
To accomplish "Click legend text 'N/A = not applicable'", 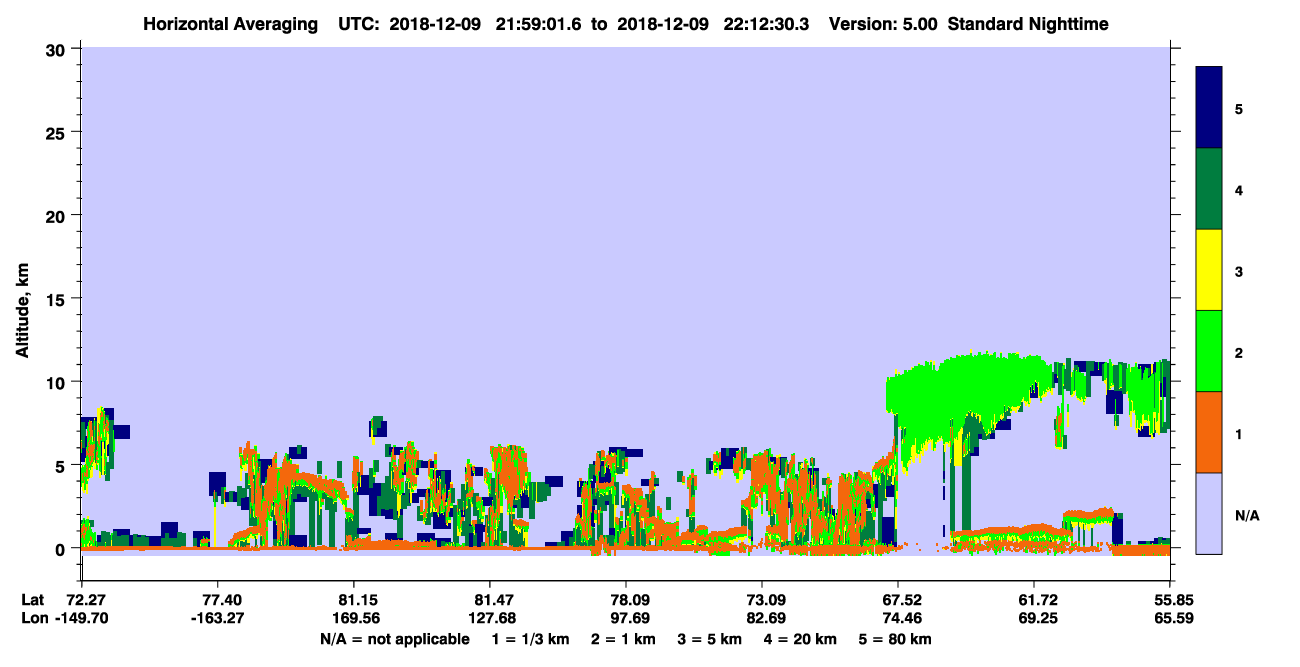I will point(394,639).
